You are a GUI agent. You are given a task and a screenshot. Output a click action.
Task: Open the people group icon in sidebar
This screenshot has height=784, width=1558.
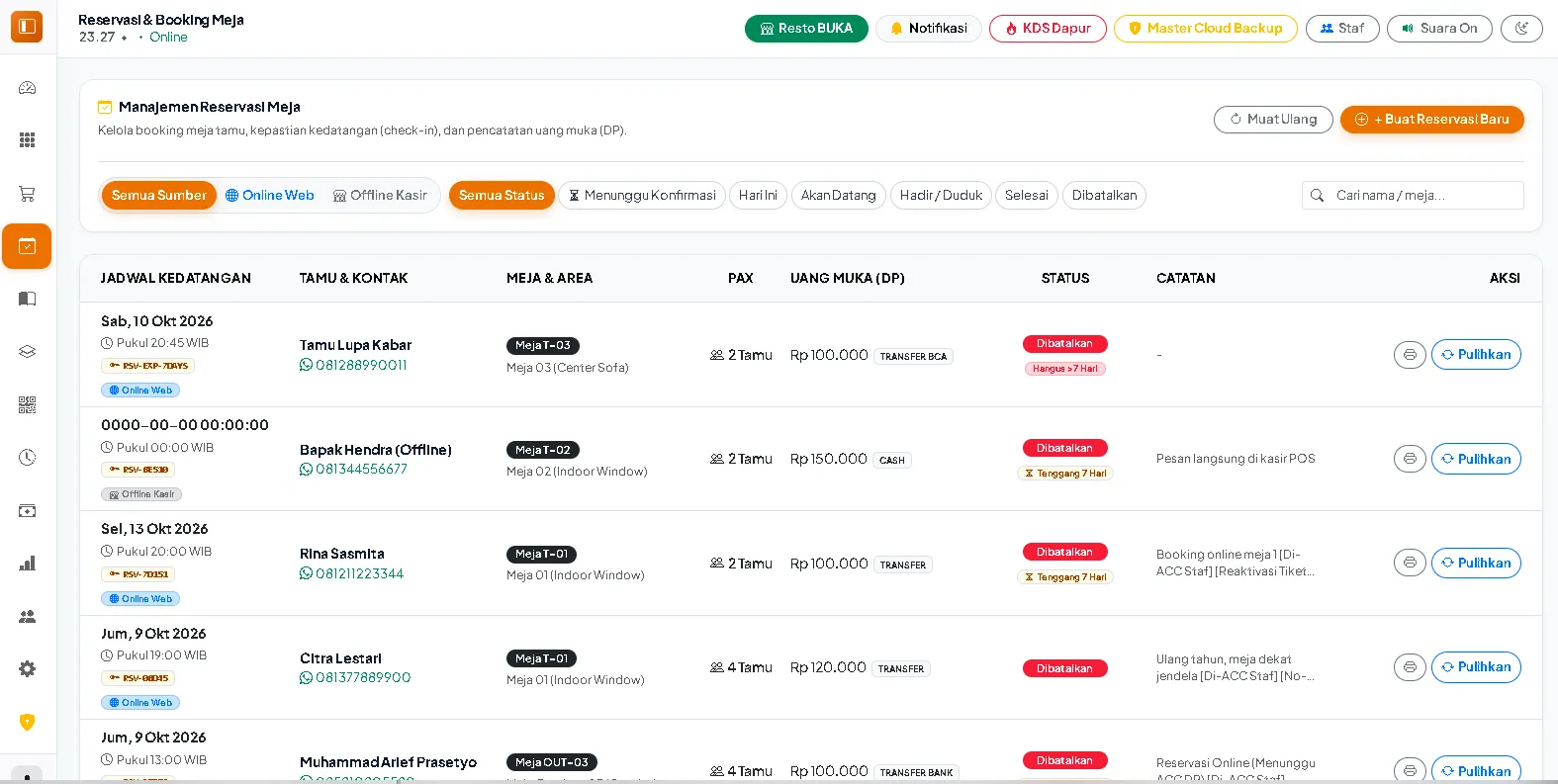pyautogui.click(x=28, y=617)
